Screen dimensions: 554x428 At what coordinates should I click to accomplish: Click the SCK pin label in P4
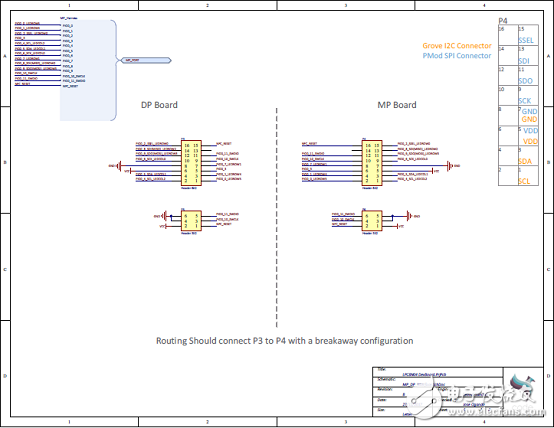pyautogui.click(x=525, y=101)
